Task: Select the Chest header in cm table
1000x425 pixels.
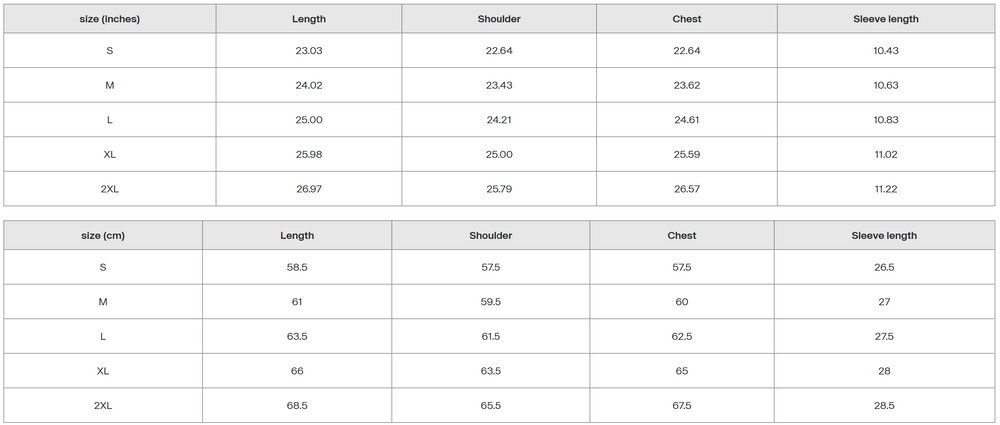Action: click(x=682, y=236)
